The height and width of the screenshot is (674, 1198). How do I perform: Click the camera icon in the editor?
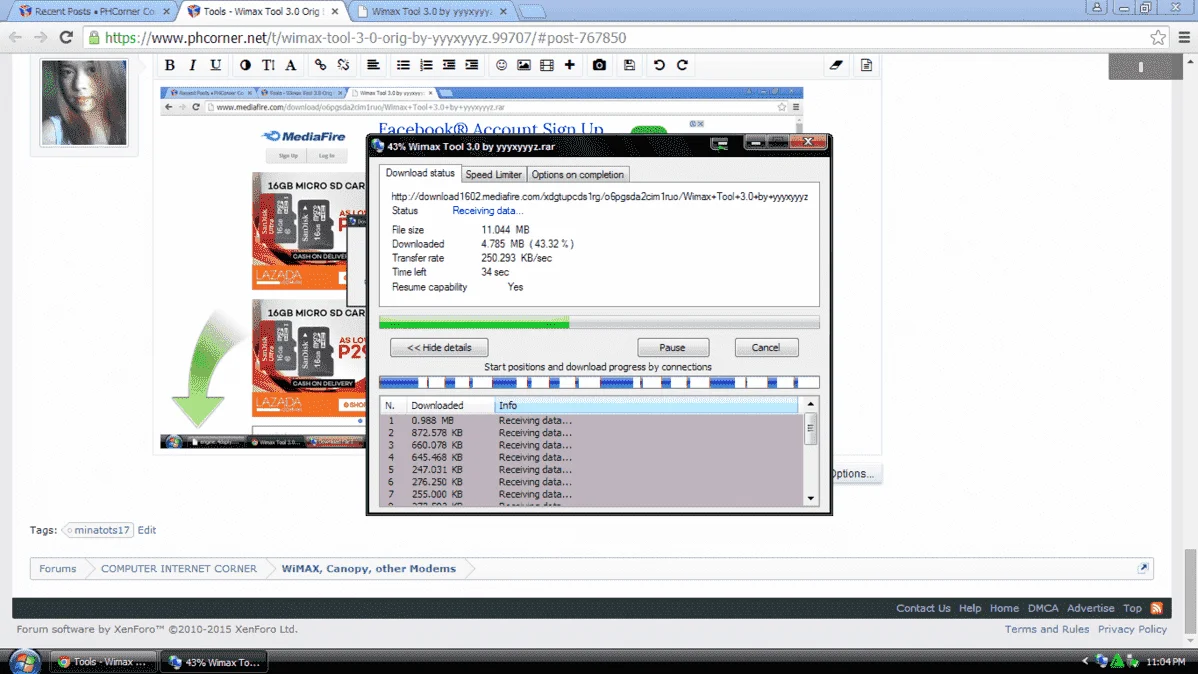click(x=599, y=65)
